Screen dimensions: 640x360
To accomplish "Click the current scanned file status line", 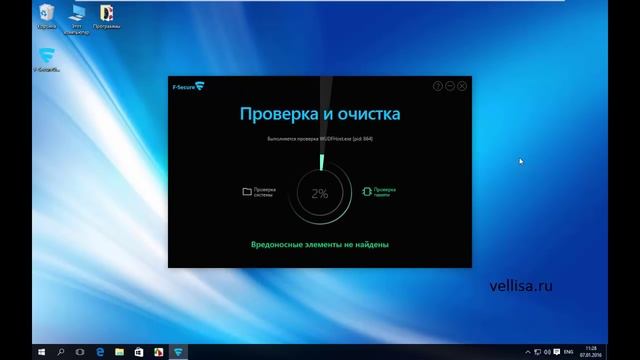I will pyautogui.click(x=320, y=139).
